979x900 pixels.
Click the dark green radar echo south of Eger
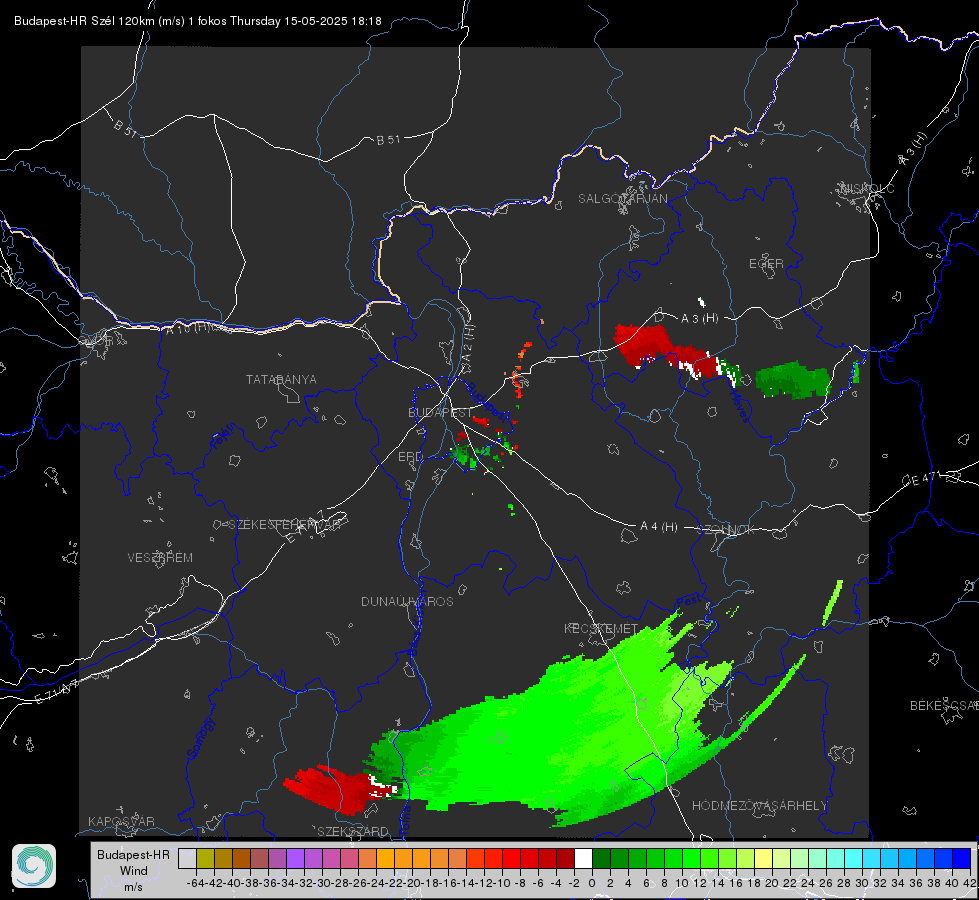tap(793, 379)
